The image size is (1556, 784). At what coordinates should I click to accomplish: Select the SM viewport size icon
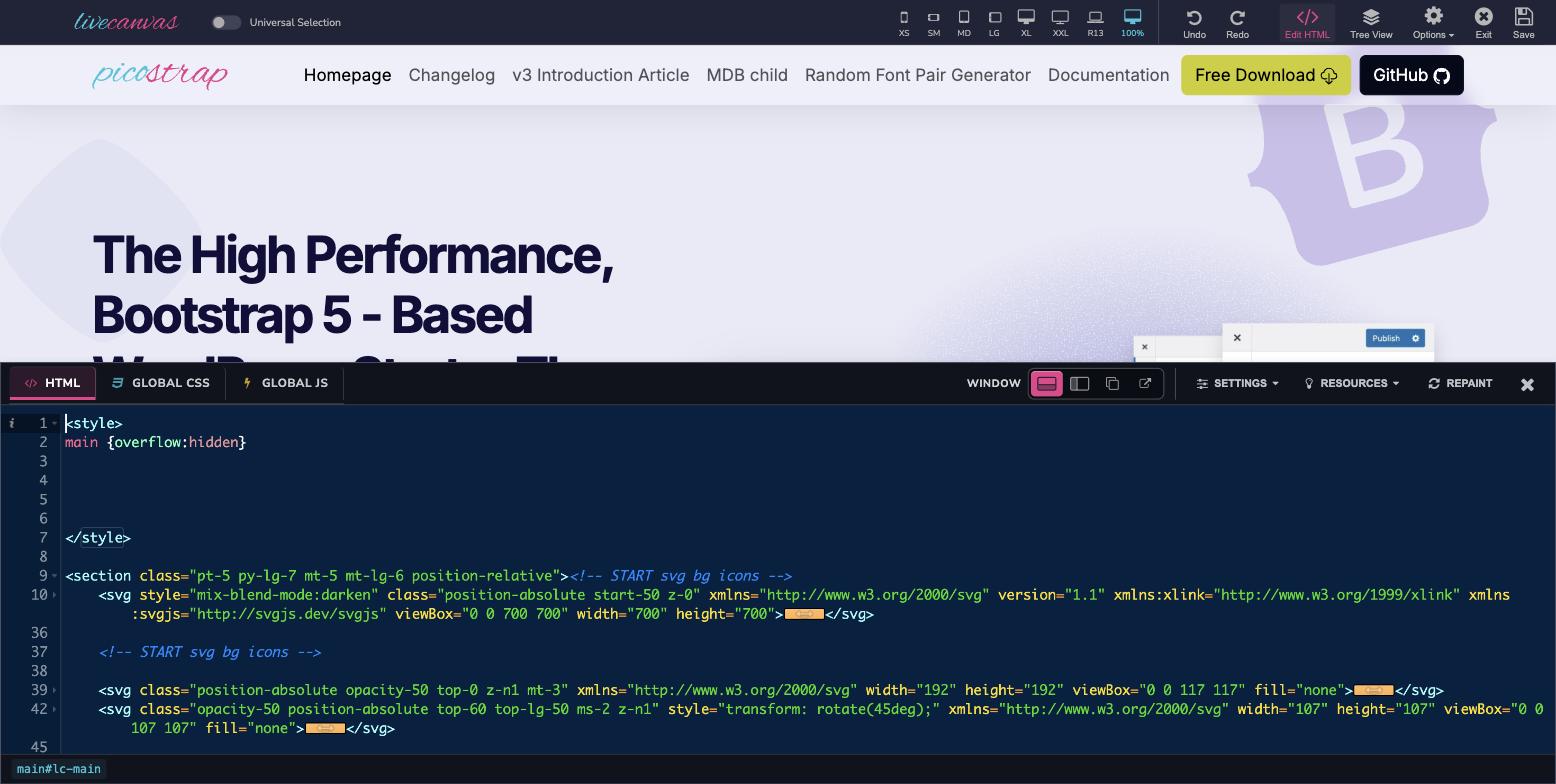click(x=933, y=22)
